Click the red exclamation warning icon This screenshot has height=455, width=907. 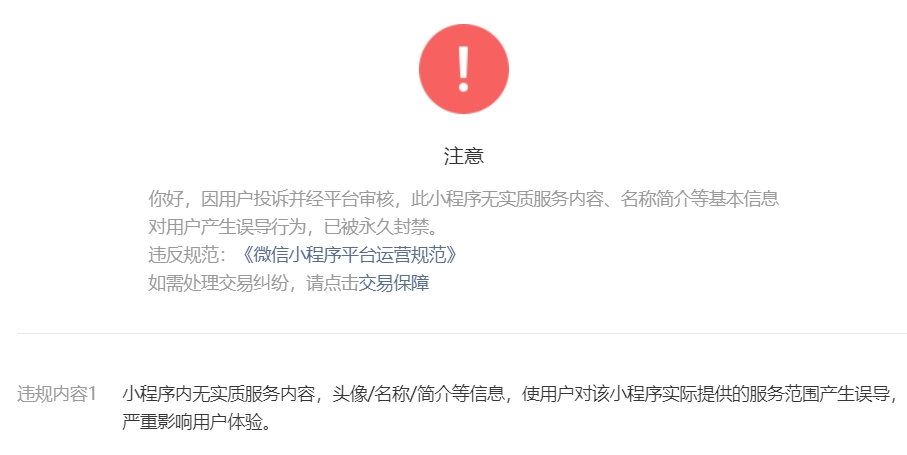pyautogui.click(x=464, y=69)
